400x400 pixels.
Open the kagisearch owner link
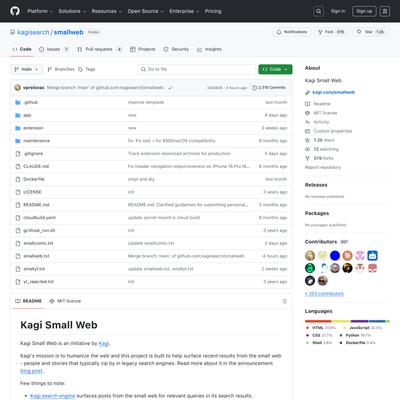[x=33, y=32]
